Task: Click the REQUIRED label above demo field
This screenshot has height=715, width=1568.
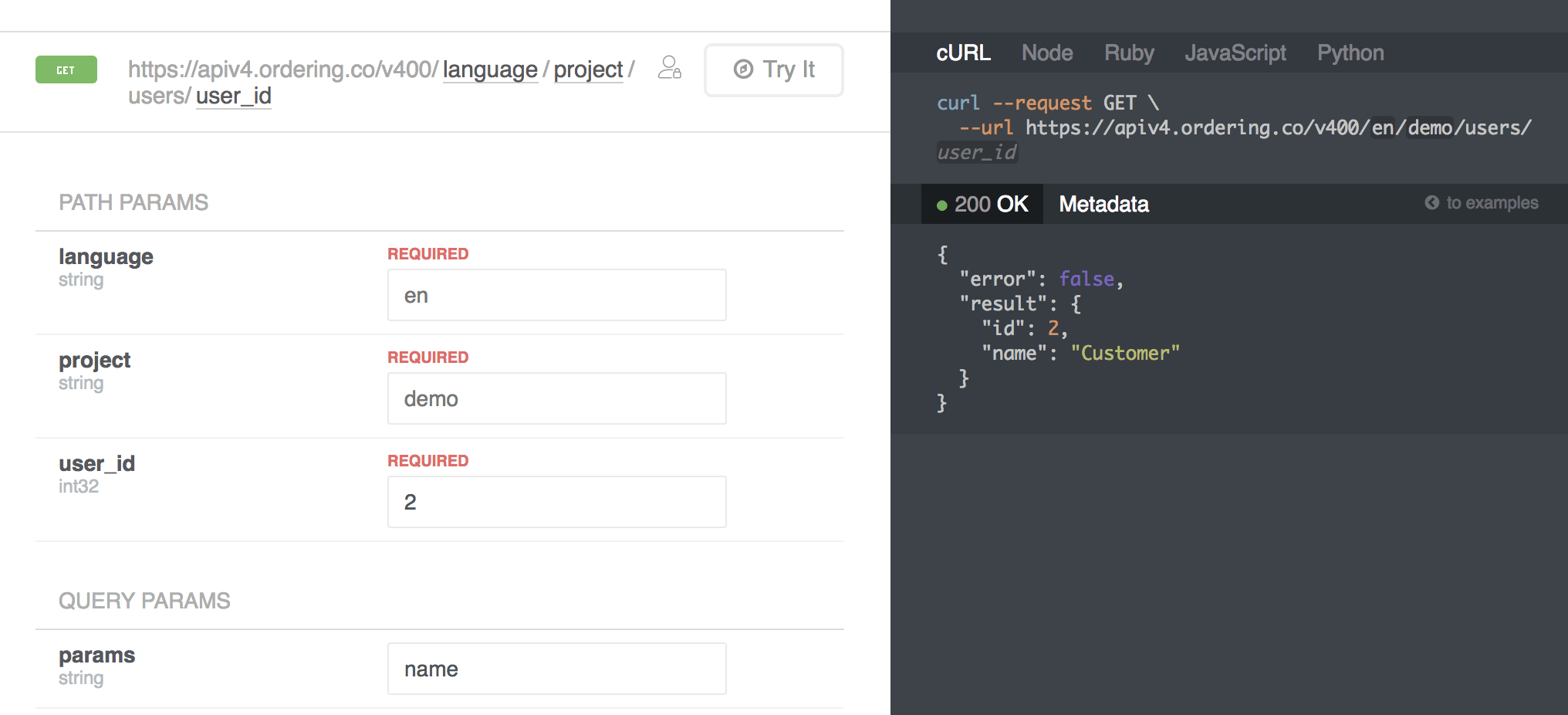Action: click(428, 357)
